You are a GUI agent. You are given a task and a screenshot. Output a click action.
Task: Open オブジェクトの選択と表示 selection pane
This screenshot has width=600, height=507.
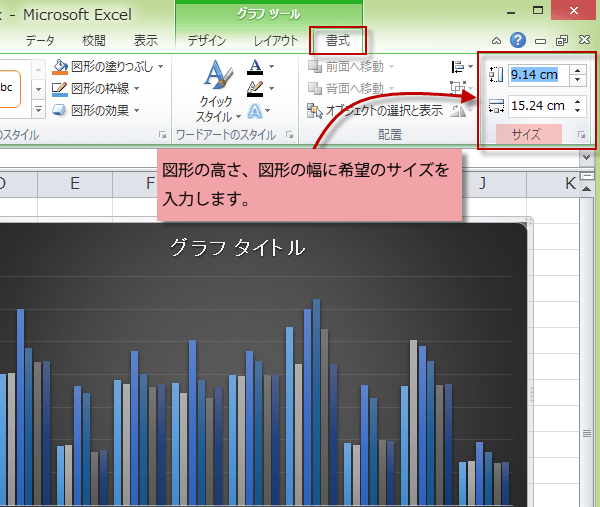375,111
